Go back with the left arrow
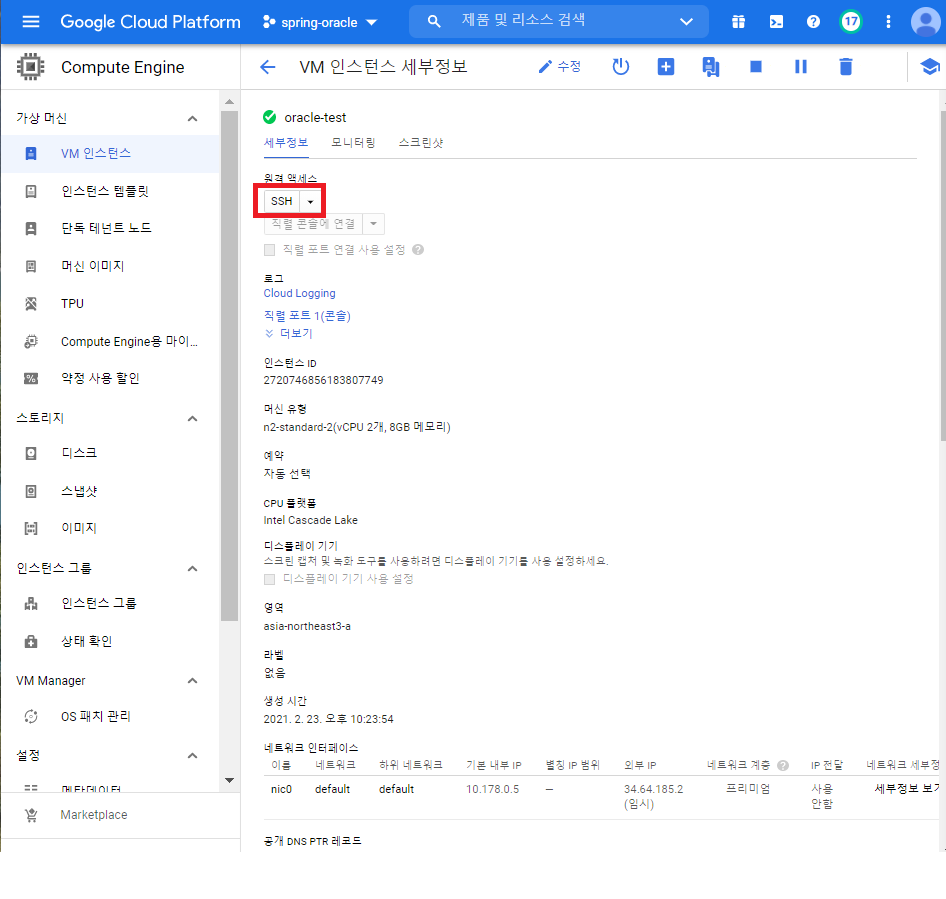Screen dimensions: 946x899 [267, 67]
